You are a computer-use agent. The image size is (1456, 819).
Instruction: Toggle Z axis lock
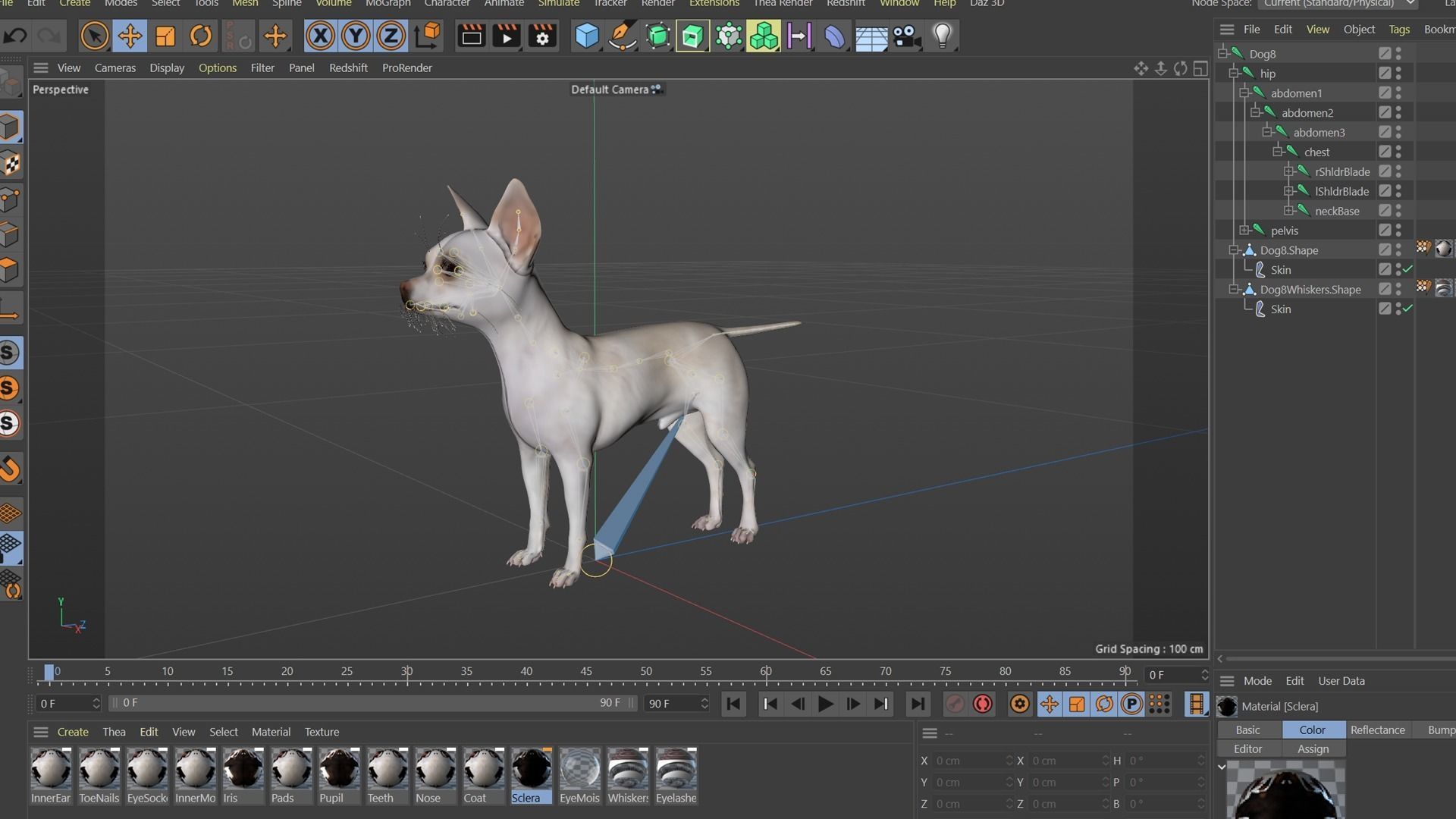(391, 36)
